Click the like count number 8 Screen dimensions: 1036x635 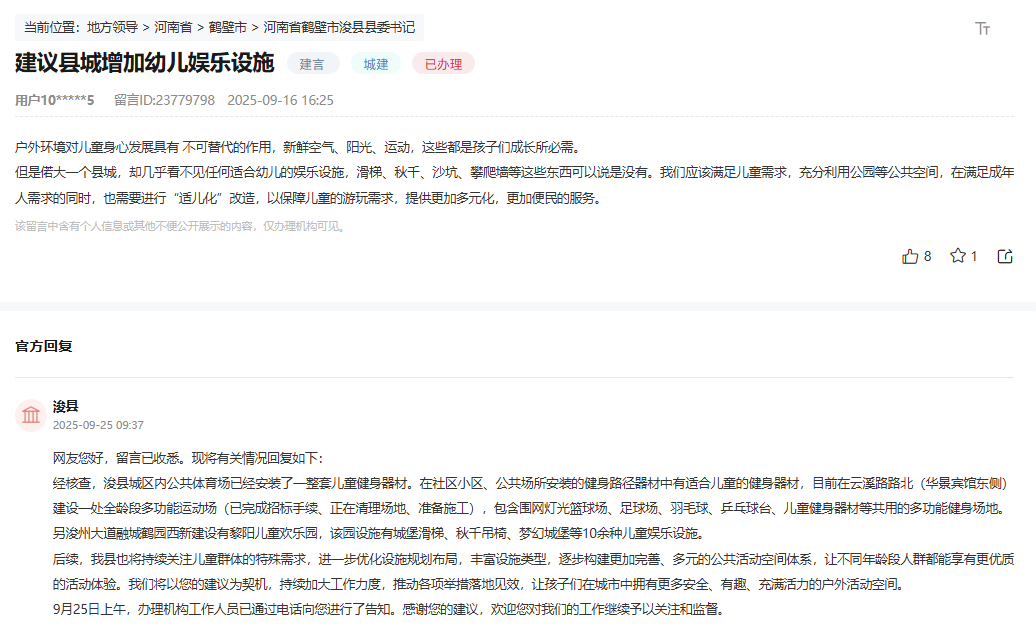(x=928, y=256)
